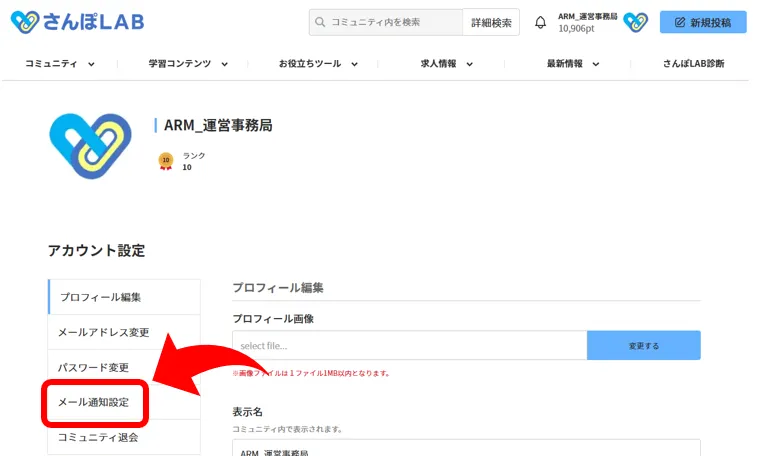
Task: Click the magnifier search icon
Action: (320, 22)
